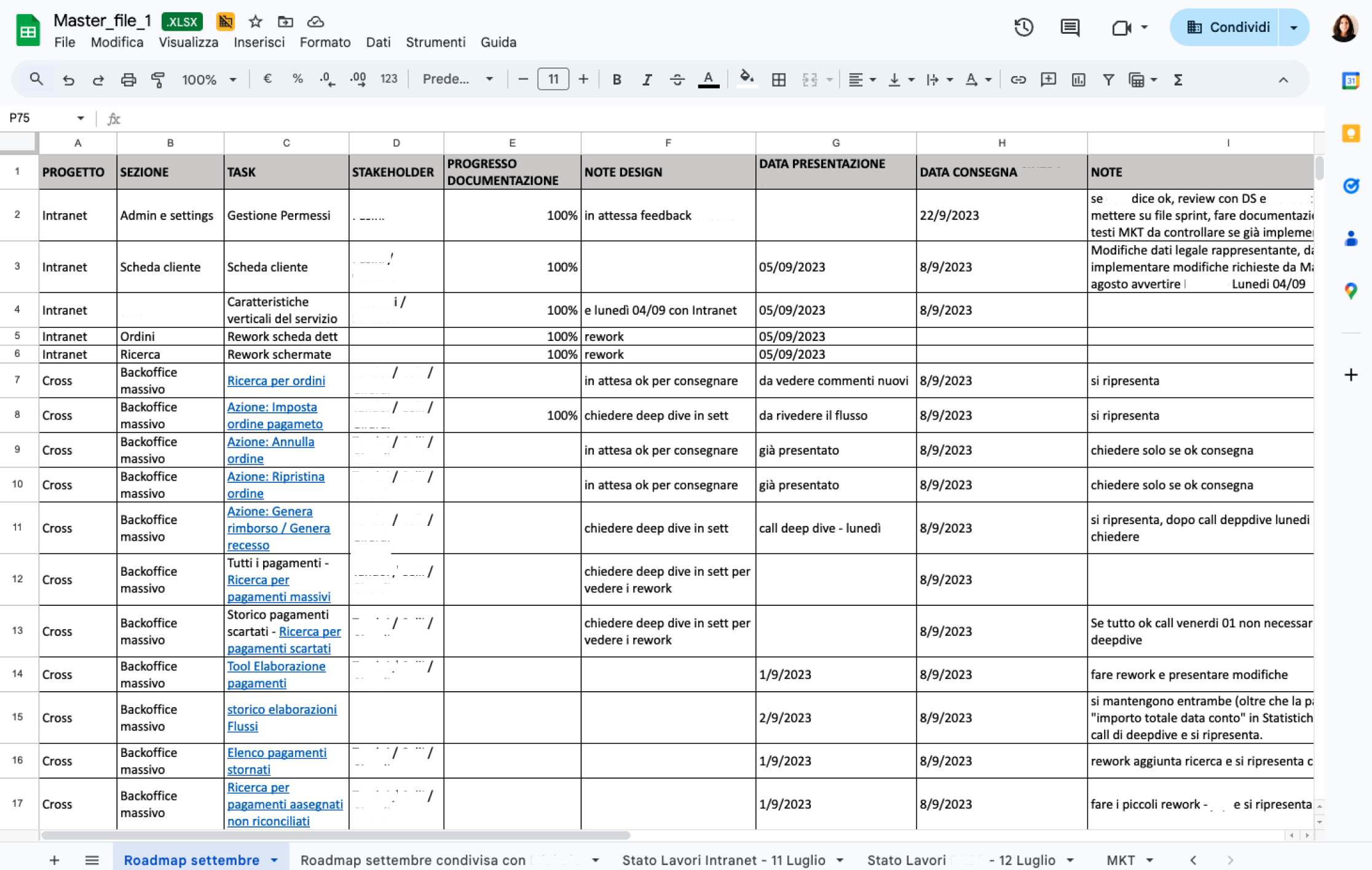Toggle italic text formatting
Viewport: 1372px width, 870px height.
click(647, 80)
